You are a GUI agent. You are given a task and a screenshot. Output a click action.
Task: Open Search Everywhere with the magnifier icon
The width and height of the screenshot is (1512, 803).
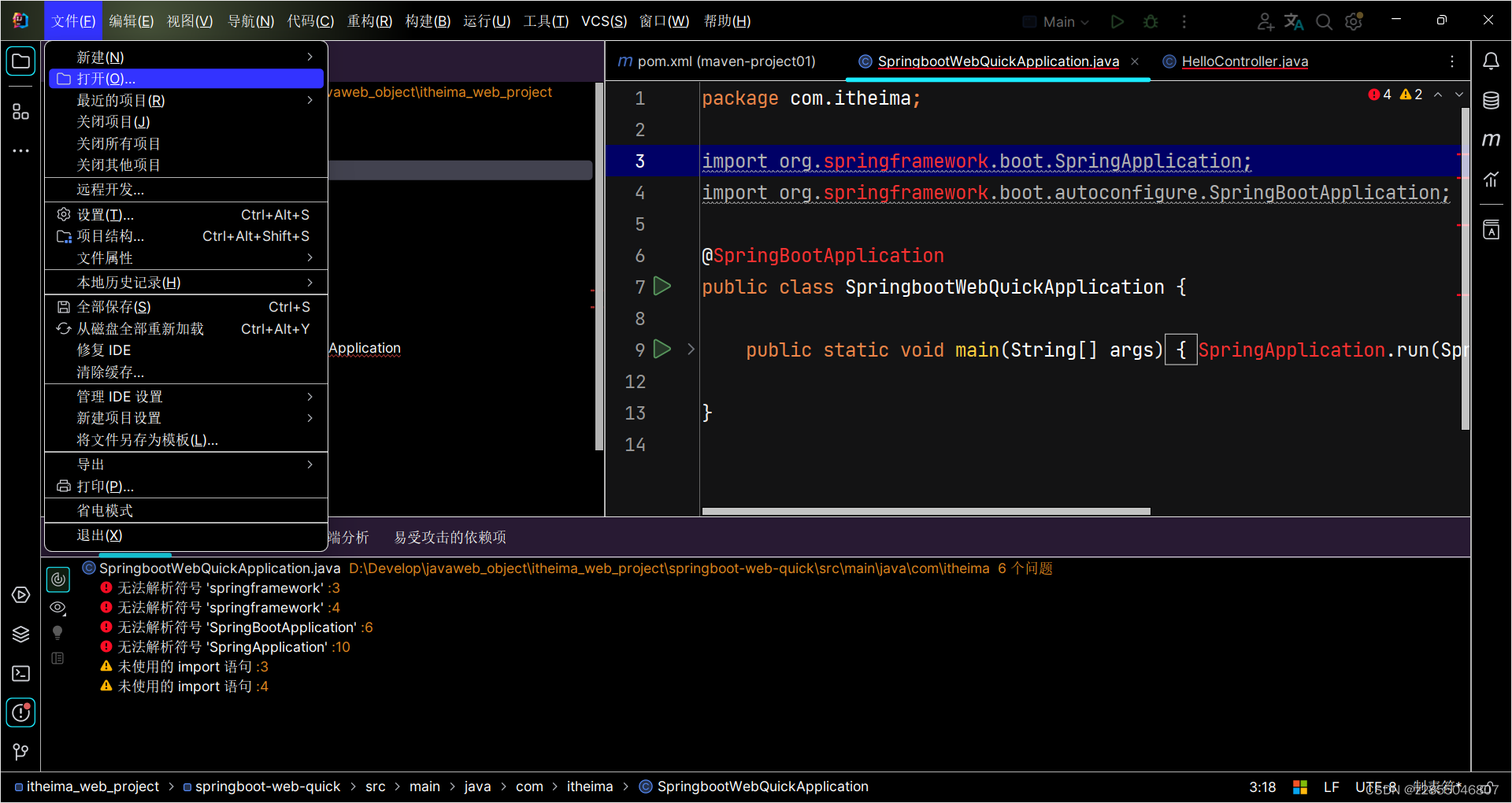click(1324, 21)
